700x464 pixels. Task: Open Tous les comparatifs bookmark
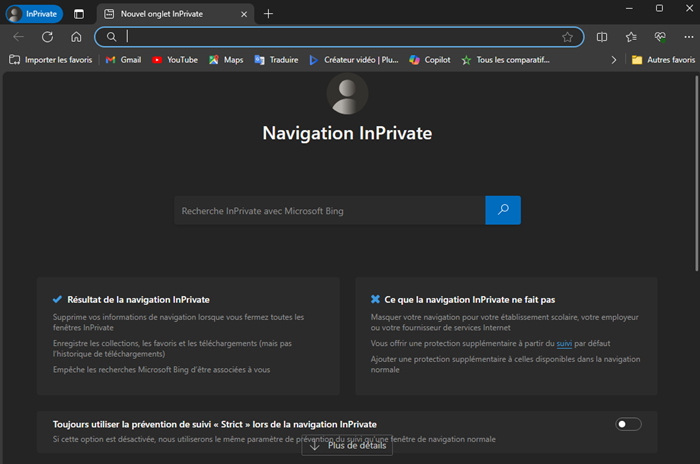[506, 60]
